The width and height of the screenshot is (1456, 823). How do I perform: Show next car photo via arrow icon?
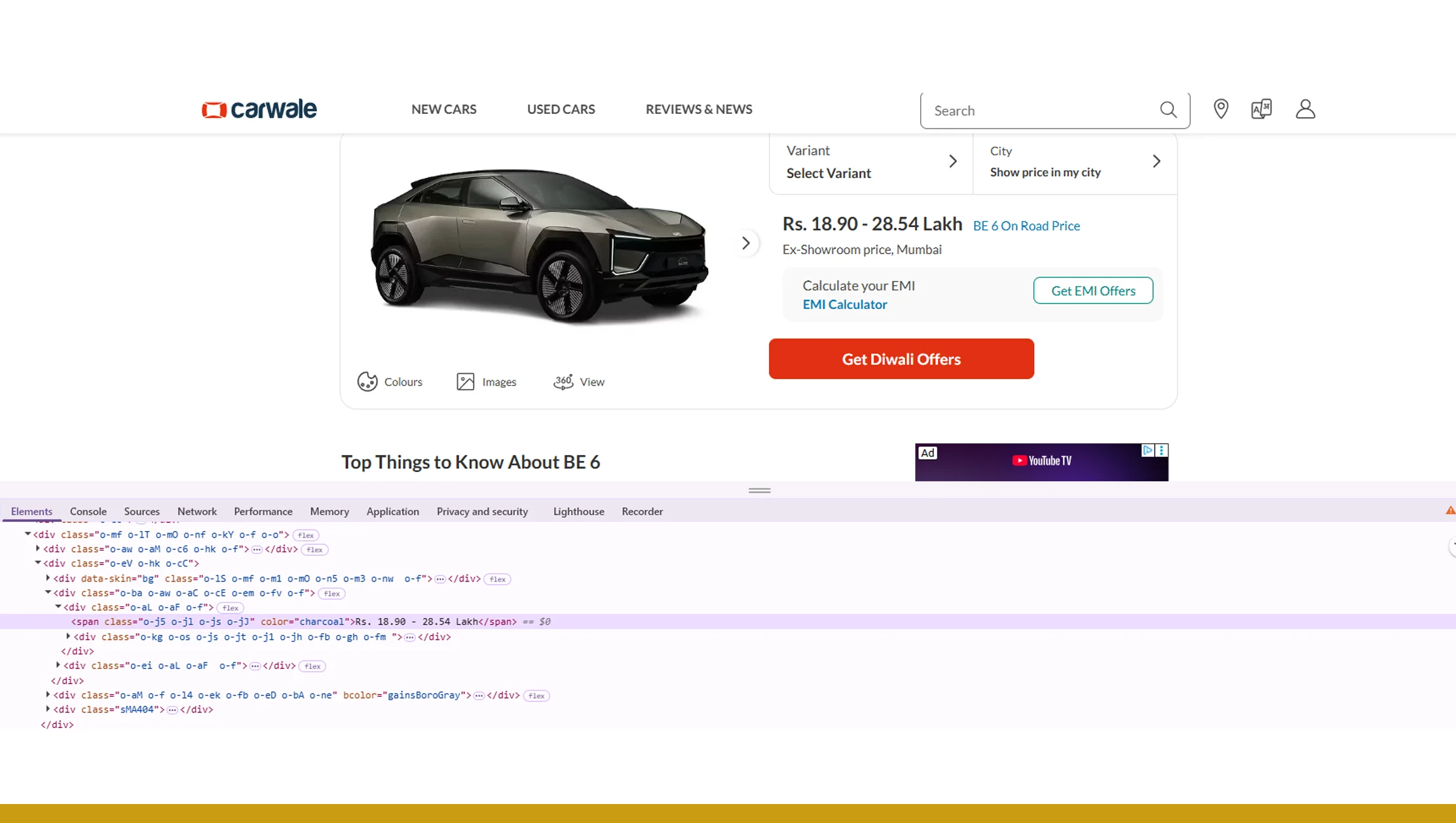746,243
